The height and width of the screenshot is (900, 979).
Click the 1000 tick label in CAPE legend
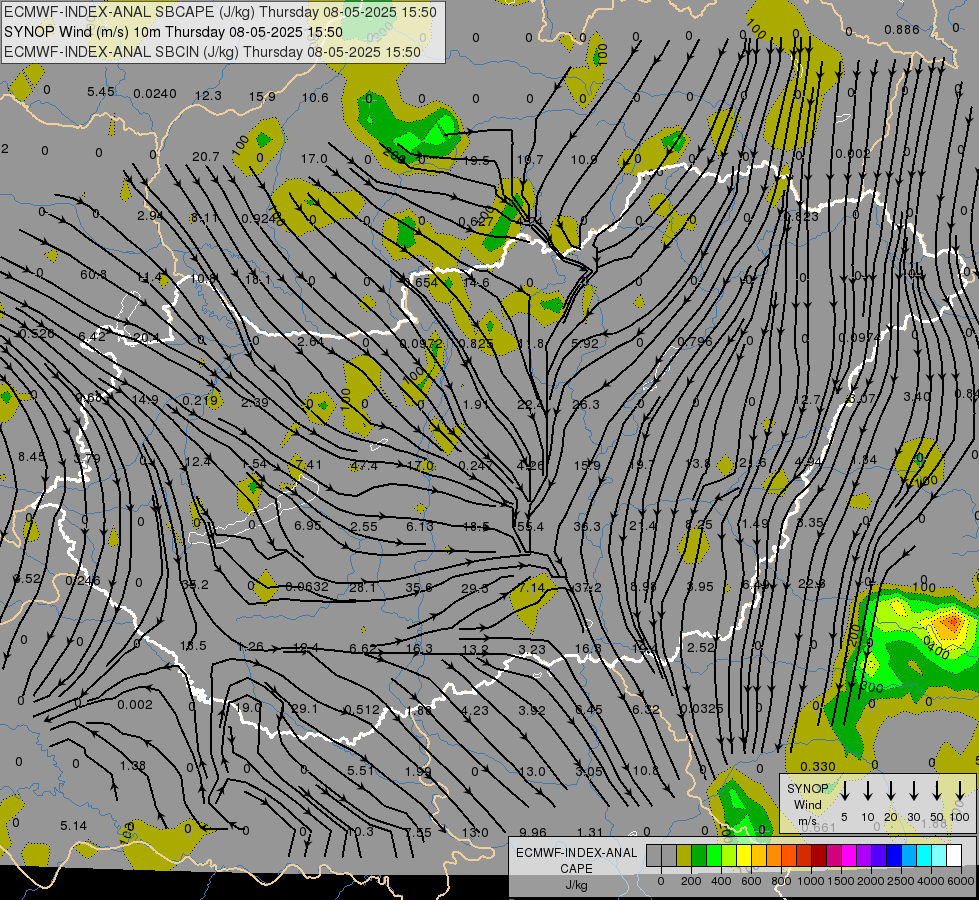pos(810,881)
